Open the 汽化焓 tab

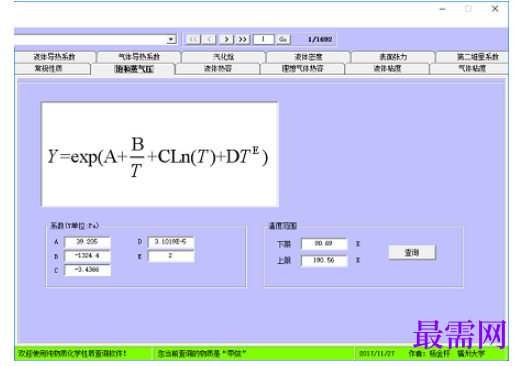[224, 57]
